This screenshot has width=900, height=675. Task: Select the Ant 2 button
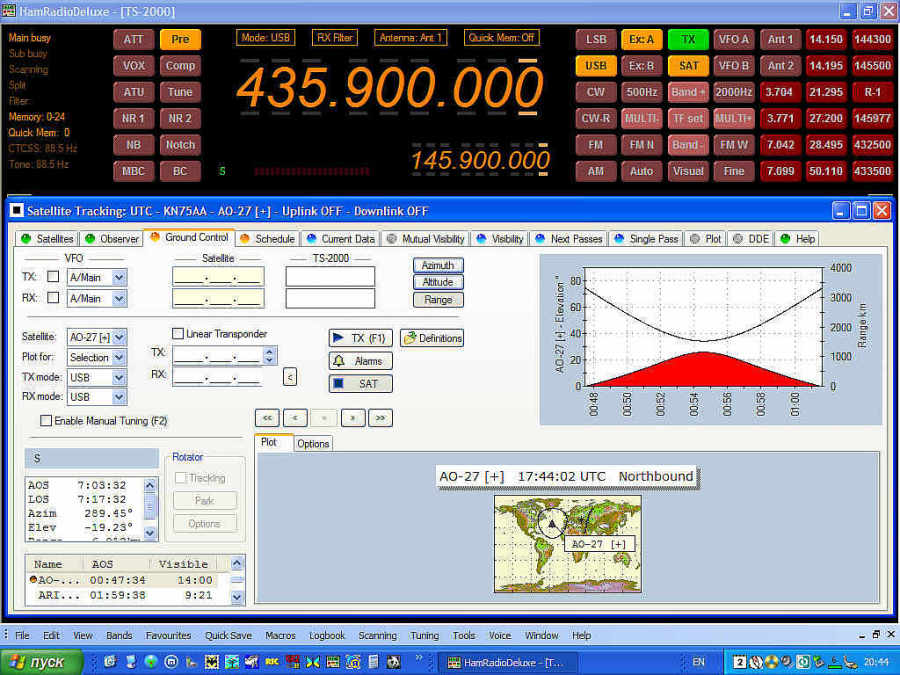[780, 65]
